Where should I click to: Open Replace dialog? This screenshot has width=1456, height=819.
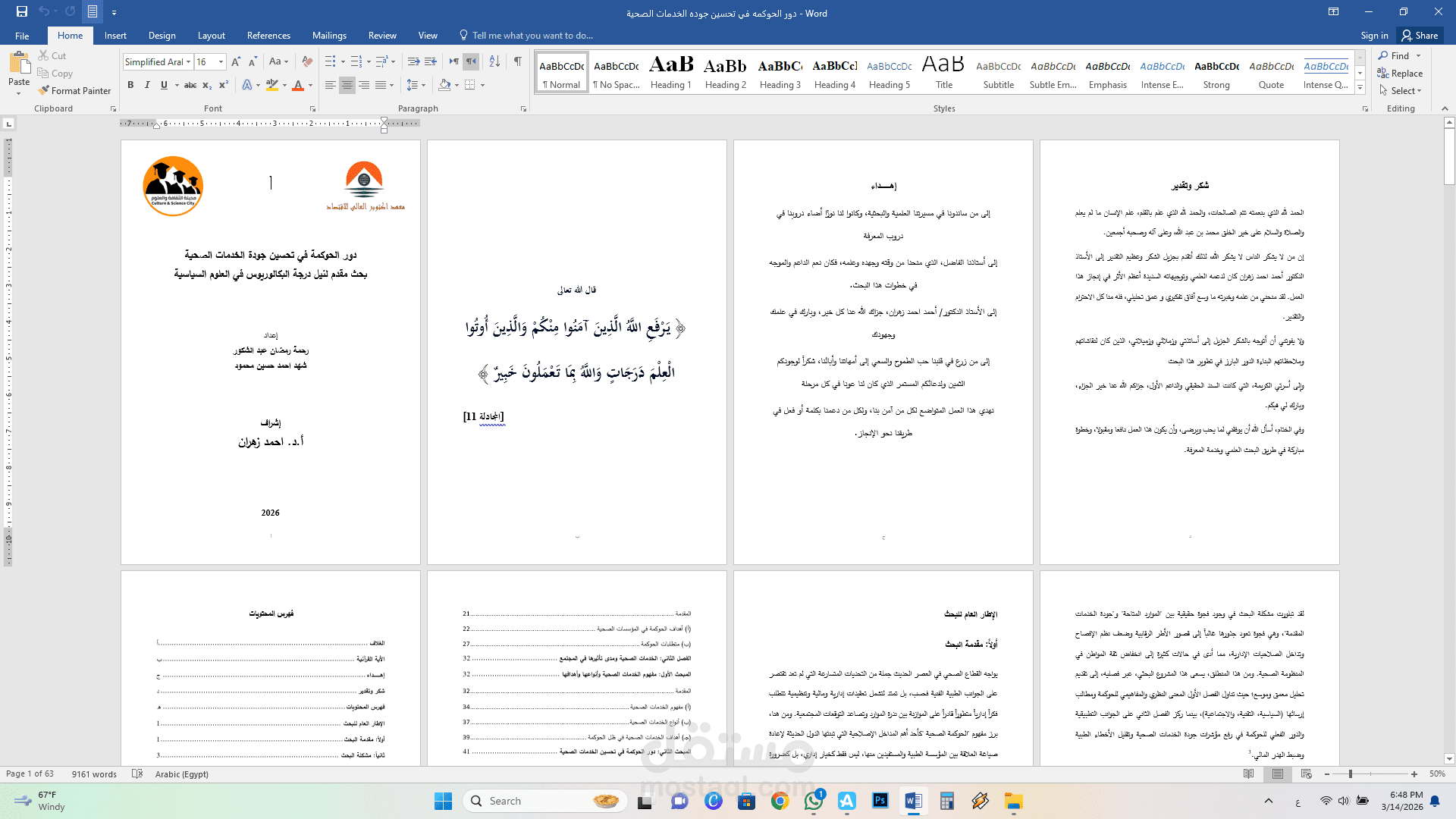pos(1400,74)
